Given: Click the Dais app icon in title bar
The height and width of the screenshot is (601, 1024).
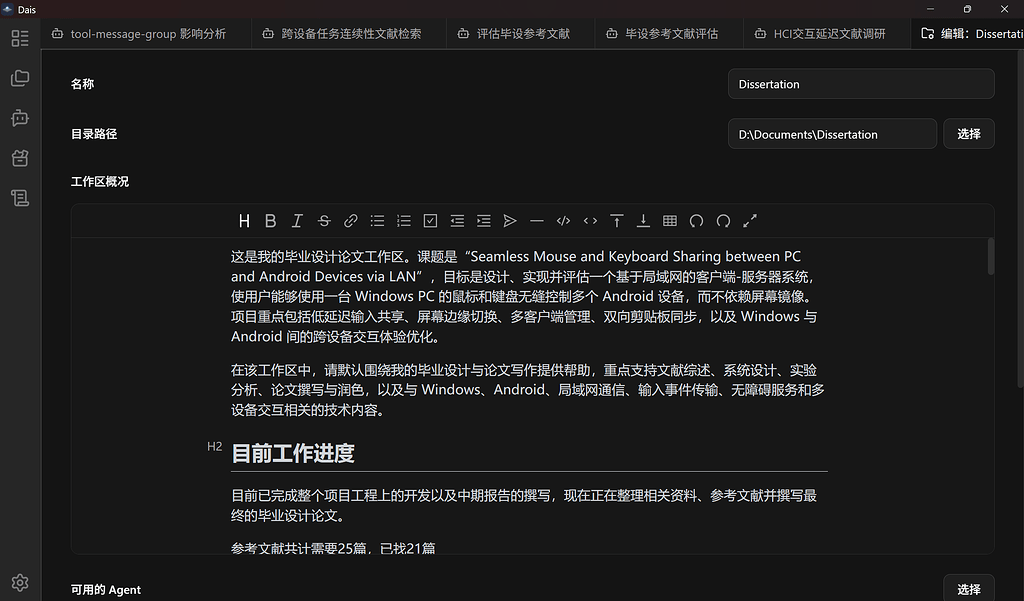Looking at the screenshot, I should coord(8,9).
